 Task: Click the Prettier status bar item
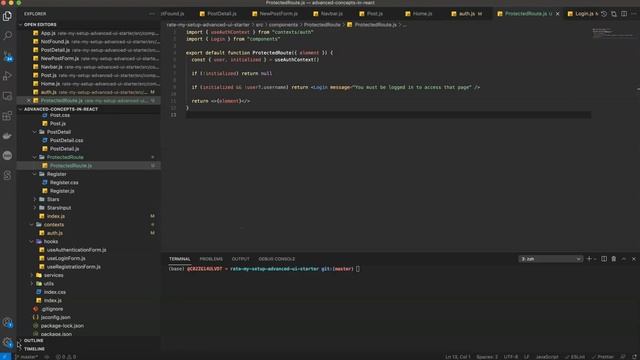point(602,357)
